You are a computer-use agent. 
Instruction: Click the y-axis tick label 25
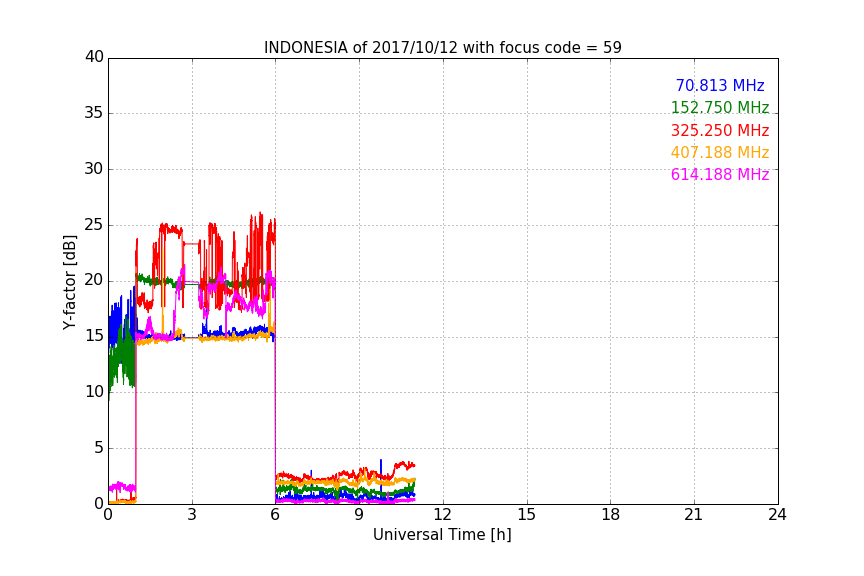pos(94,225)
